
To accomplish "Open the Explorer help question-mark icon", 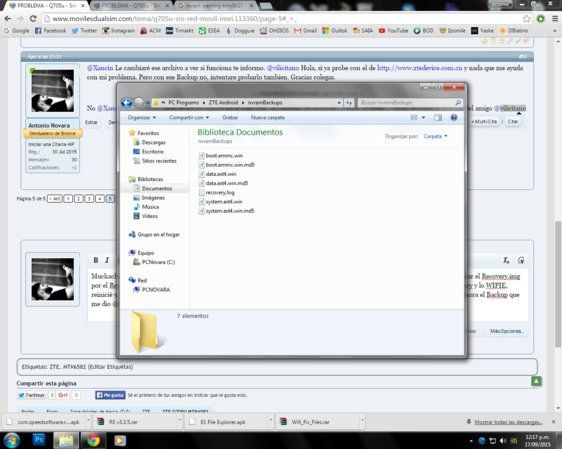I will click(x=453, y=118).
